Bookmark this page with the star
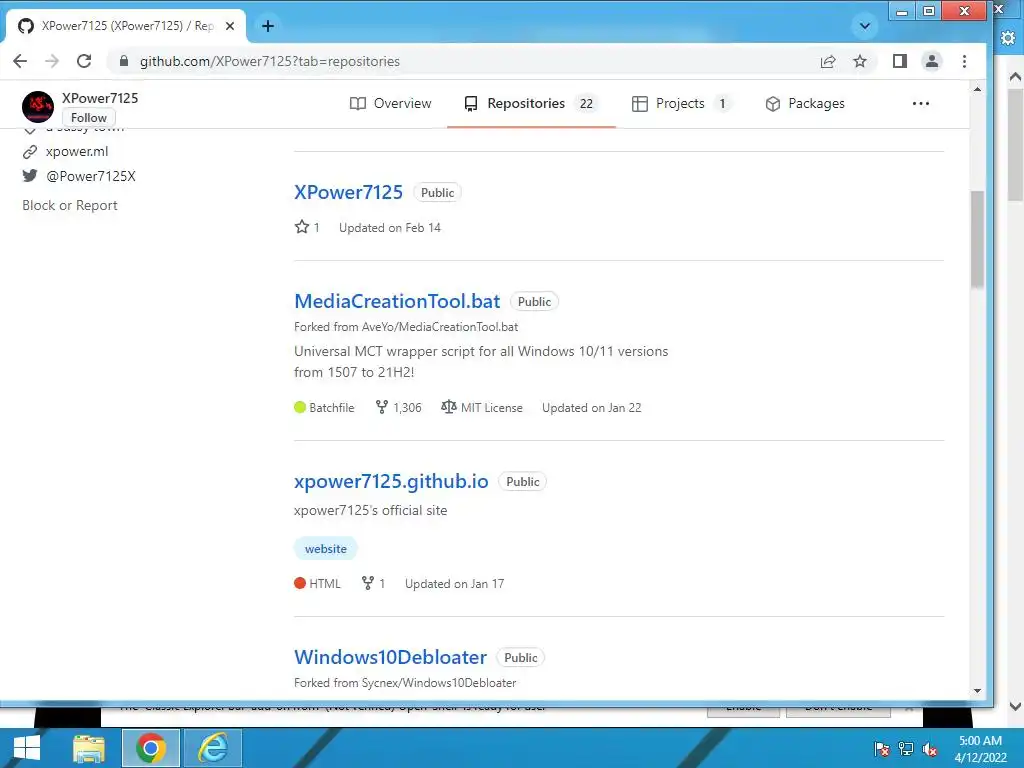 pos(860,61)
